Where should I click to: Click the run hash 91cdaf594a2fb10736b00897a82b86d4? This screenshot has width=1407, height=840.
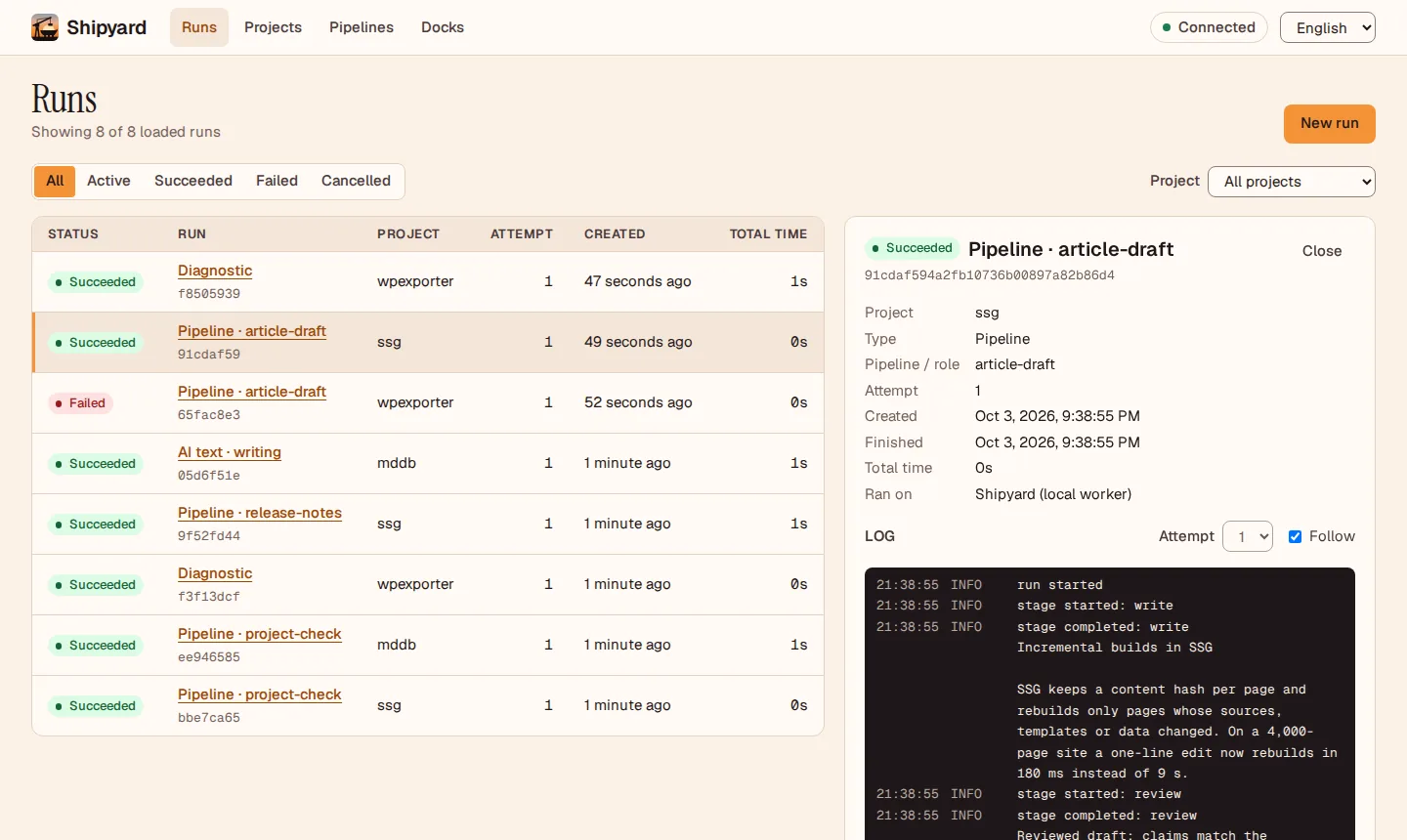click(x=990, y=275)
